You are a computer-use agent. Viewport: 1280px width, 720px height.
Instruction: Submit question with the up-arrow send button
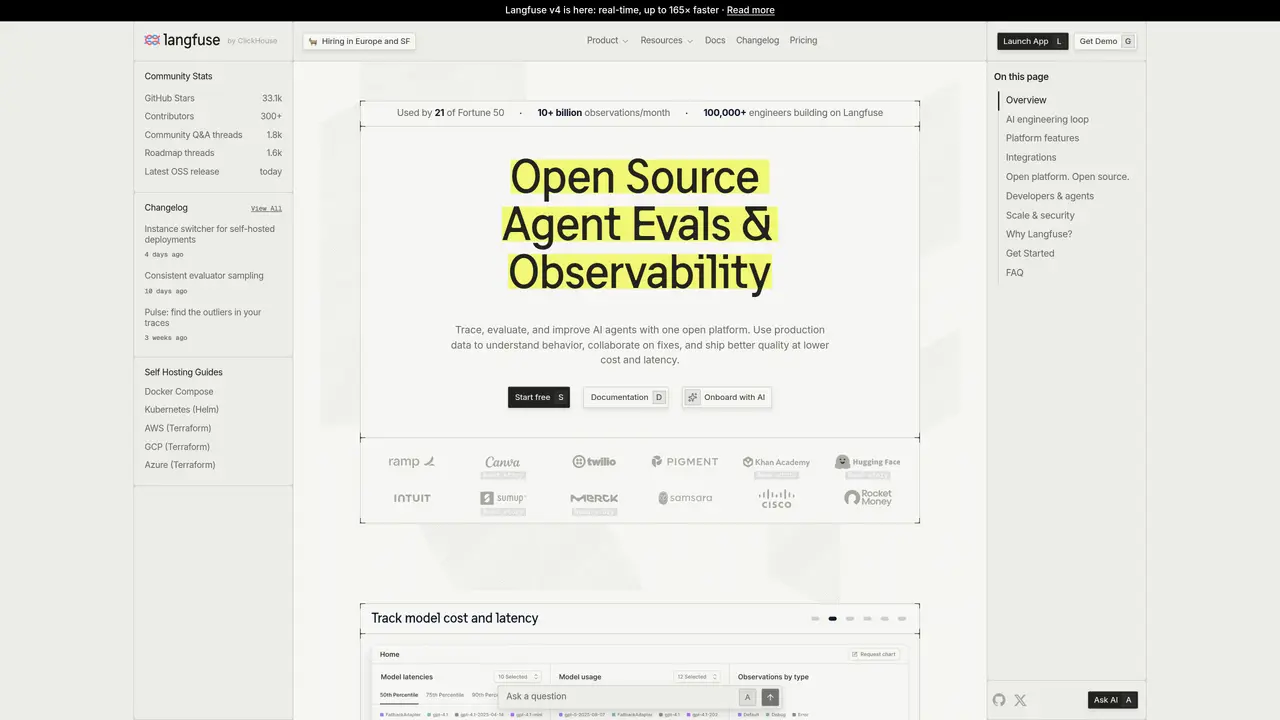pyautogui.click(x=770, y=697)
